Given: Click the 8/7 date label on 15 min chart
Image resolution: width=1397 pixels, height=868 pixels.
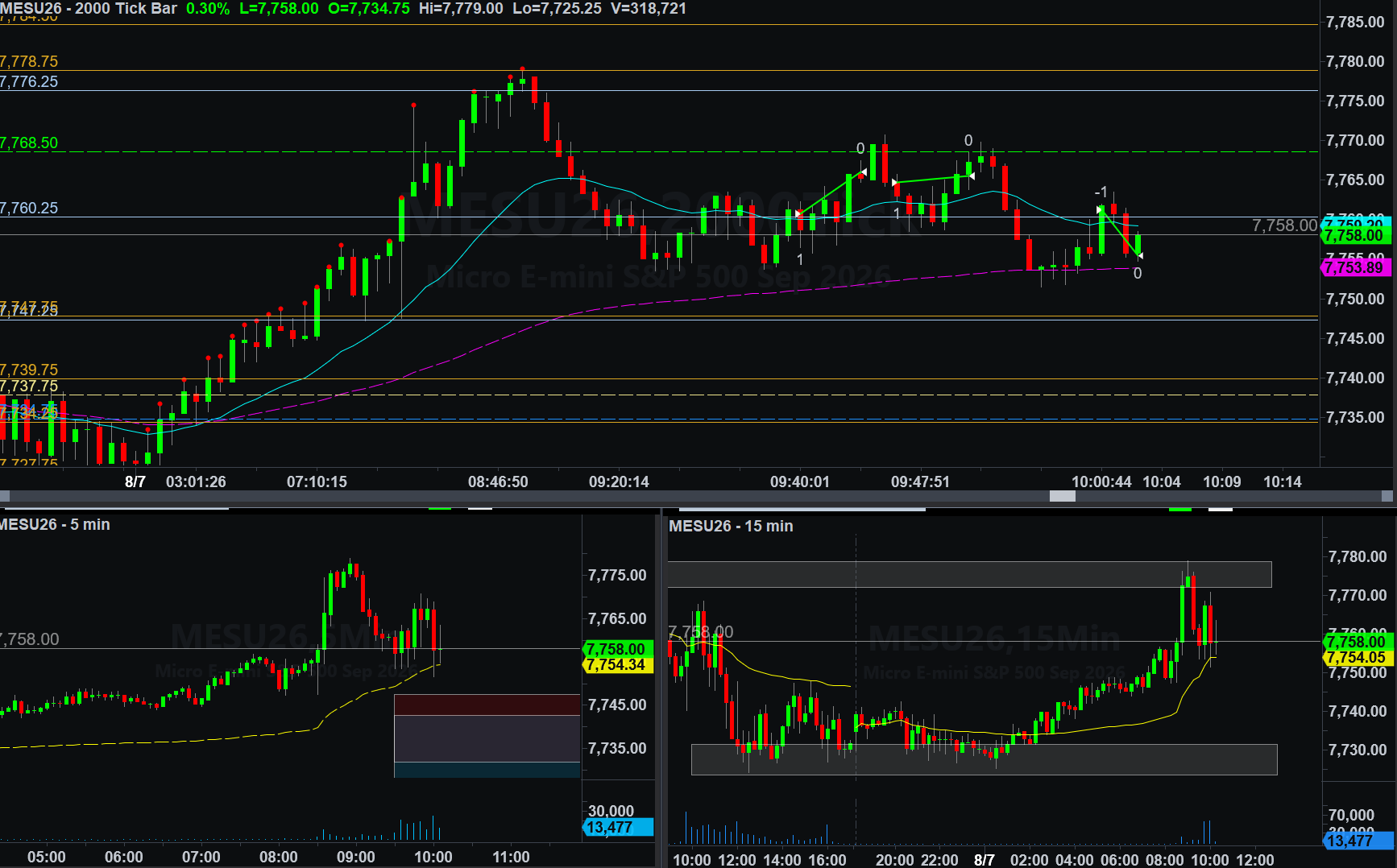Looking at the screenshot, I should tap(984, 860).
